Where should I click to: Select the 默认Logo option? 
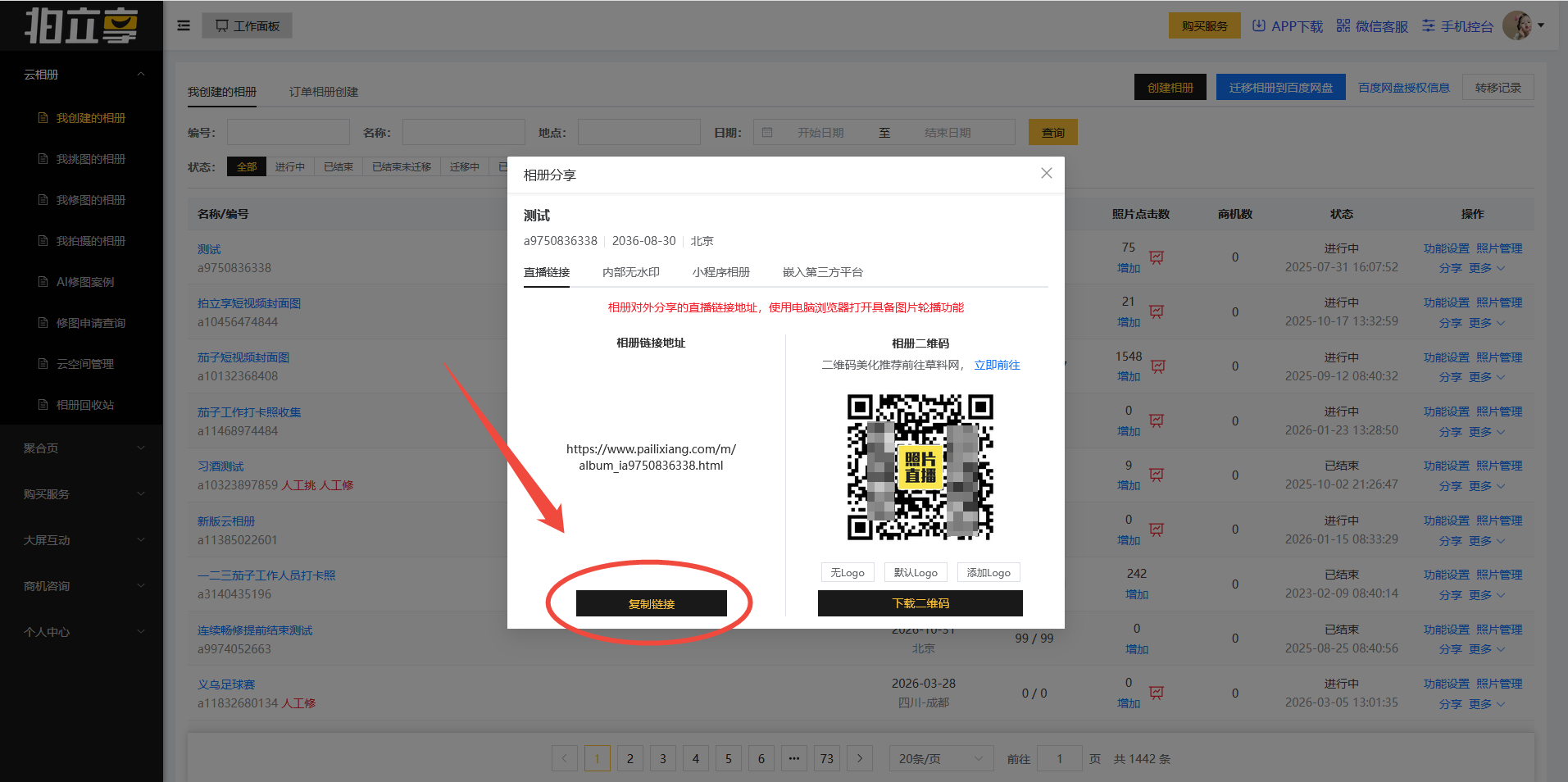916,572
